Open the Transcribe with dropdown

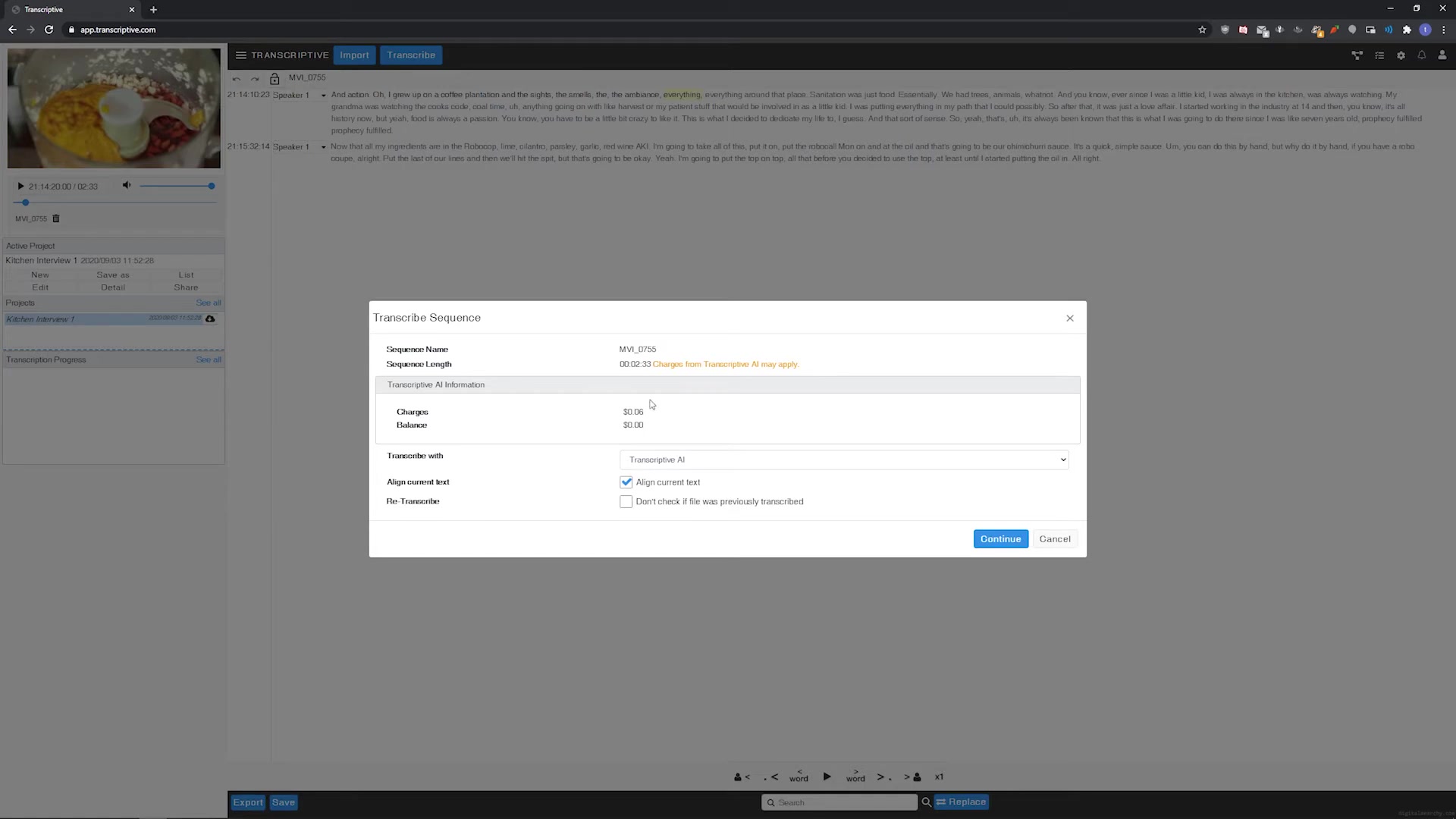coord(844,460)
